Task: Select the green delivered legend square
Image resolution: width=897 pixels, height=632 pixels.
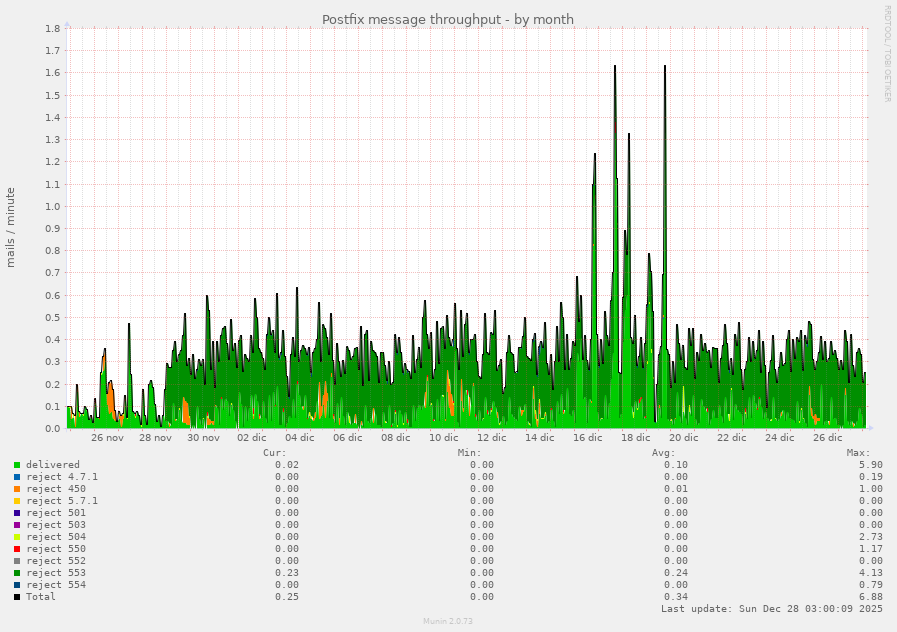Action: click(x=14, y=464)
